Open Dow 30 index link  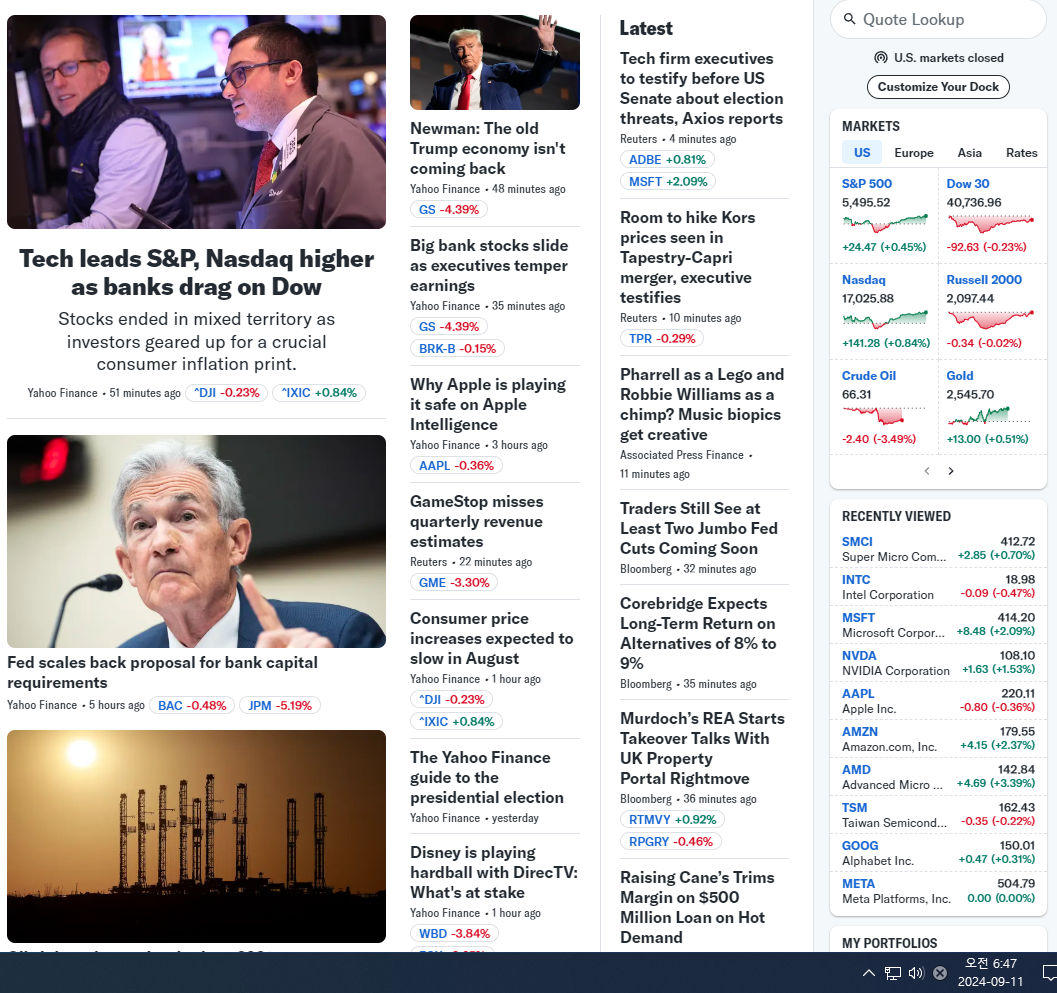click(x=967, y=183)
